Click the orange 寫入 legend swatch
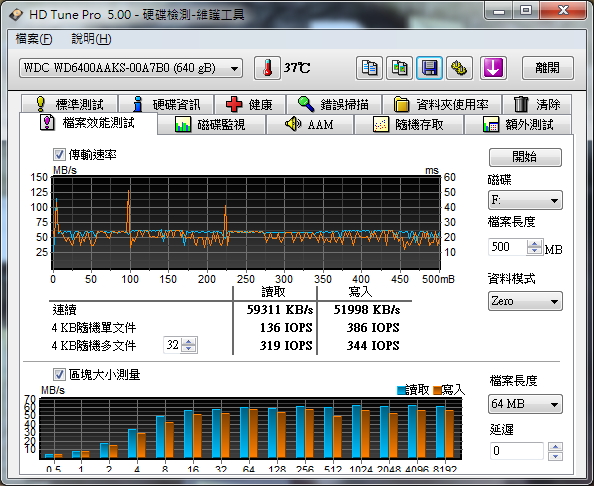 coord(437,391)
